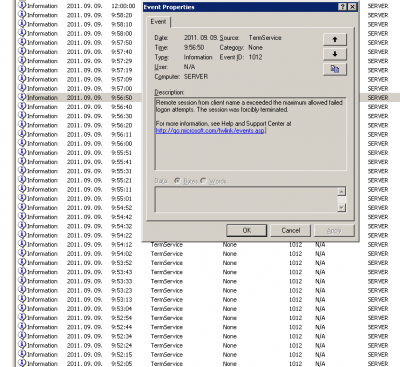
Task: Click information icon of the 9:55:31 event
Action: pos(22,170)
